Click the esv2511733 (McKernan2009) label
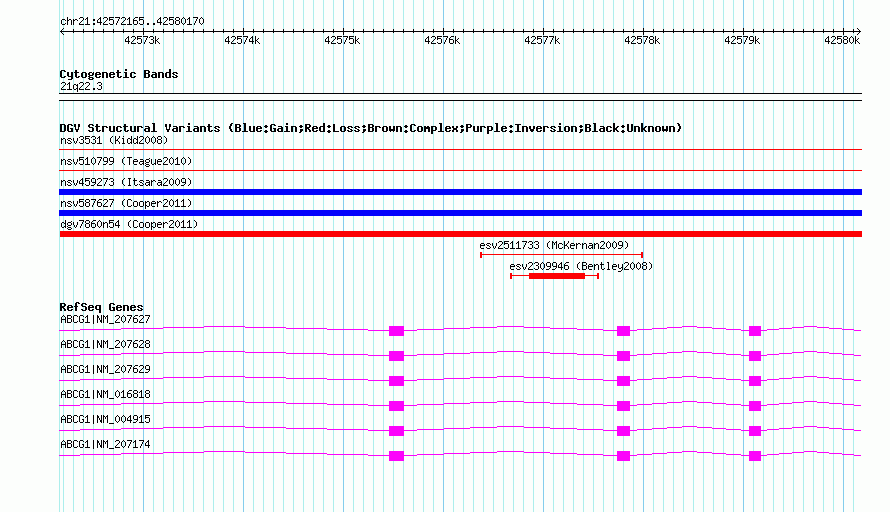This screenshot has height=512, width=890. pos(554,245)
